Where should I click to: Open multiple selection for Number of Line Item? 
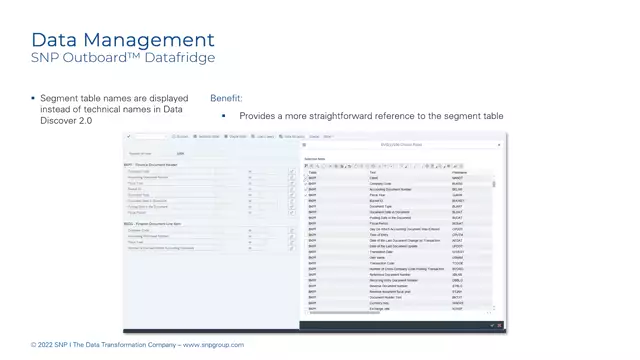(292, 248)
